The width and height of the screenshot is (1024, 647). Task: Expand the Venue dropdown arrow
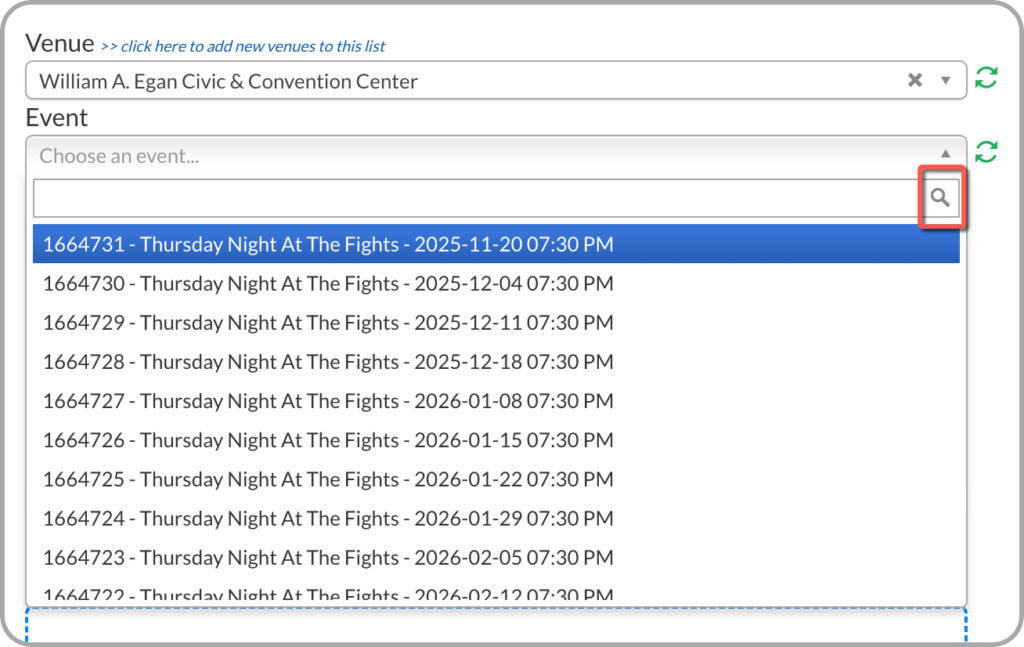click(x=946, y=81)
